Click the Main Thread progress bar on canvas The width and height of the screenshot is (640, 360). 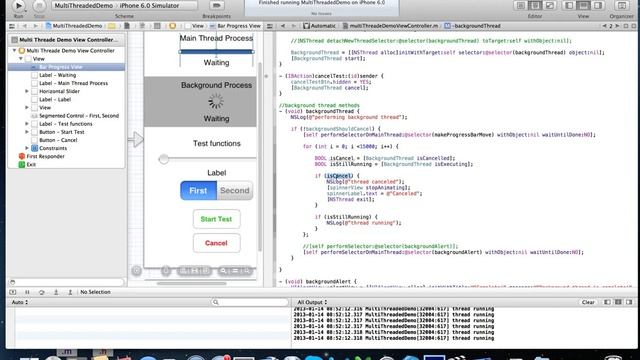[216, 52]
